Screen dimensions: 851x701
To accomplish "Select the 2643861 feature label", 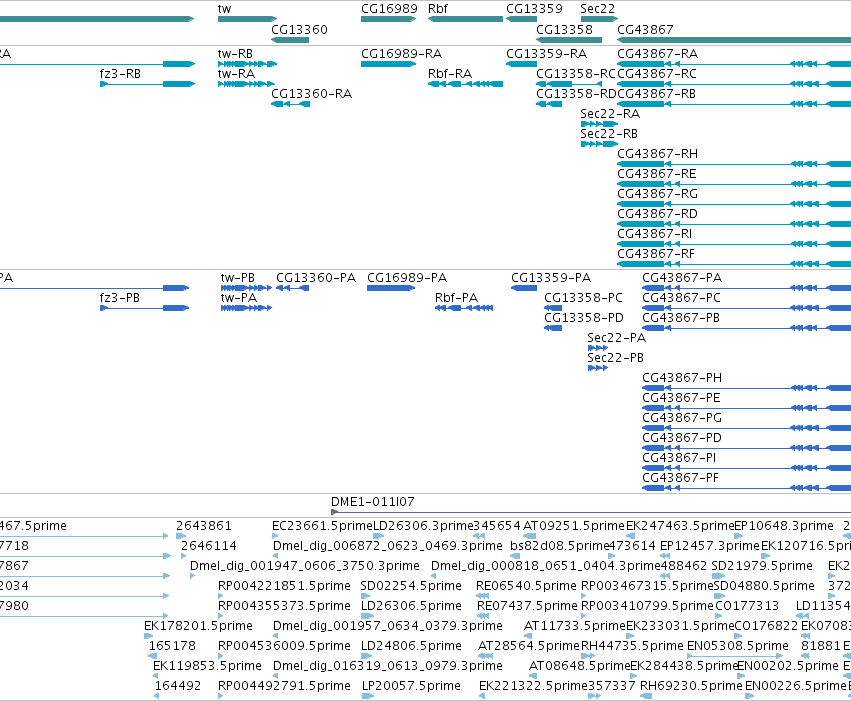I will 204,526.
